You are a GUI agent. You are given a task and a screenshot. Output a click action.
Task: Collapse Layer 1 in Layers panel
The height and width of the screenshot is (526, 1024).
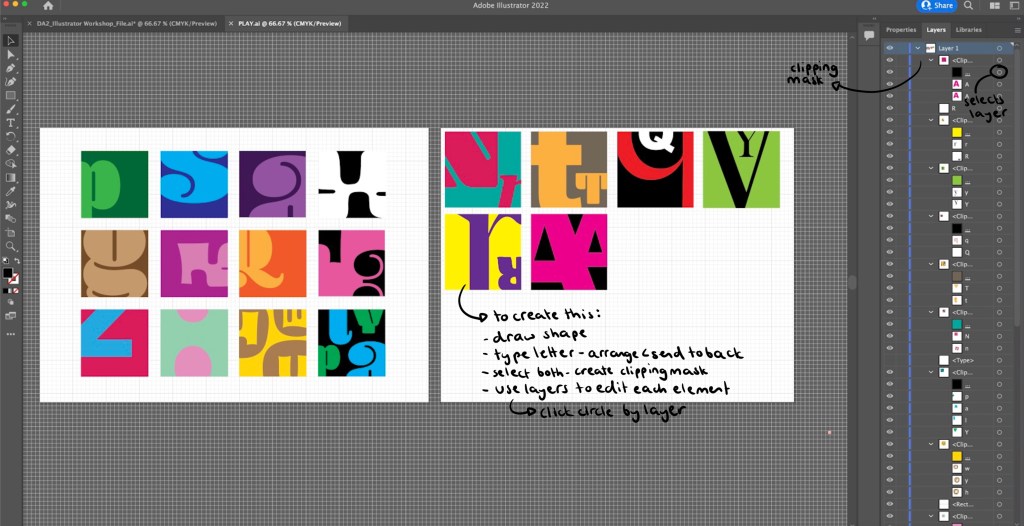point(917,48)
